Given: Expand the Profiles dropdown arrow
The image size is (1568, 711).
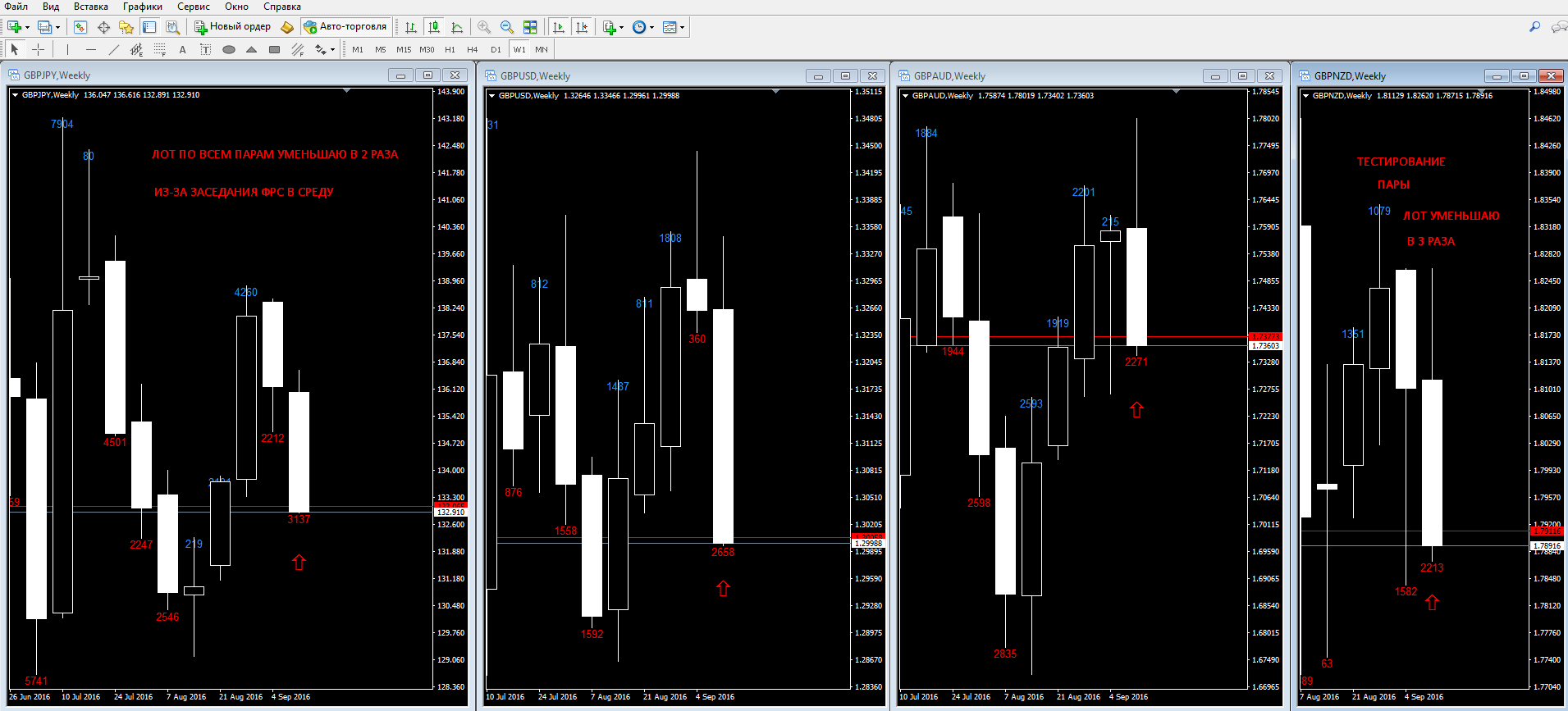Looking at the screenshot, I should [x=57, y=27].
